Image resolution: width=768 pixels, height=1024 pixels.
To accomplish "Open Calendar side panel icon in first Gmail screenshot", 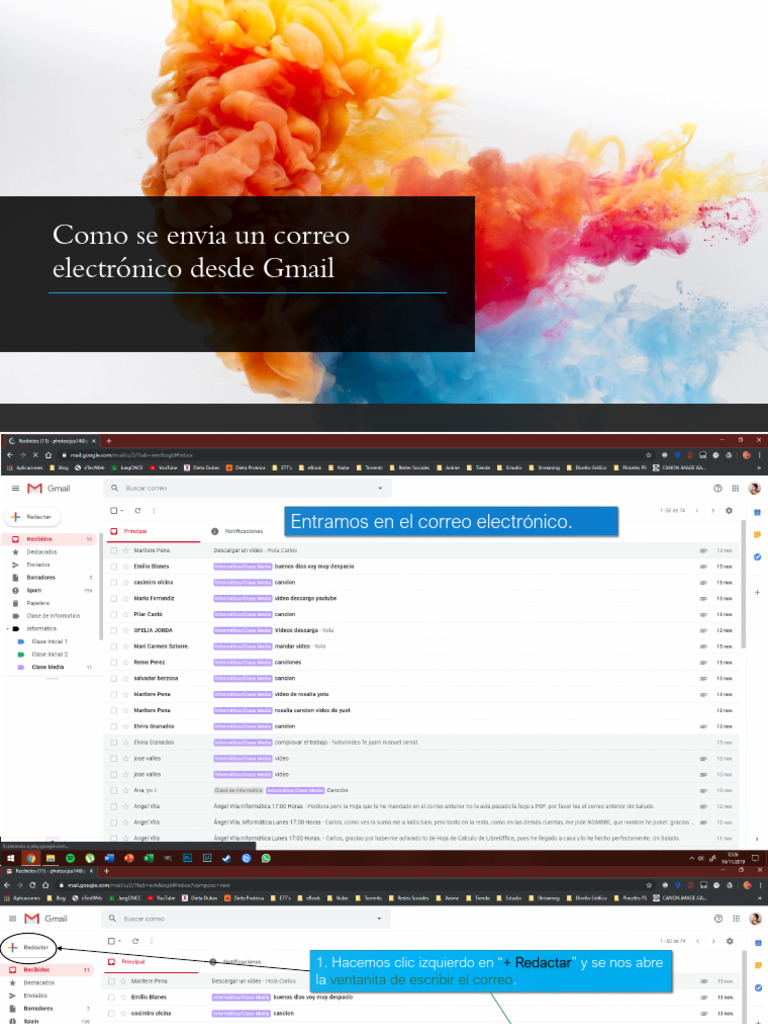I will pyautogui.click(x=758, y=513).
